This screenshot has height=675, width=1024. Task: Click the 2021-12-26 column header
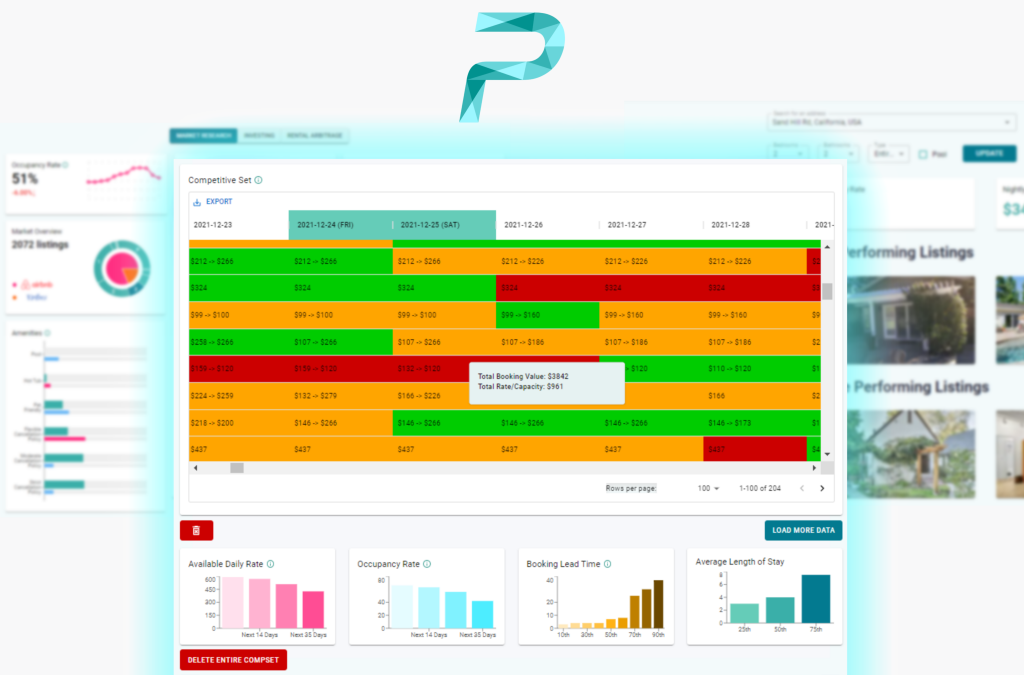(547, 225)
